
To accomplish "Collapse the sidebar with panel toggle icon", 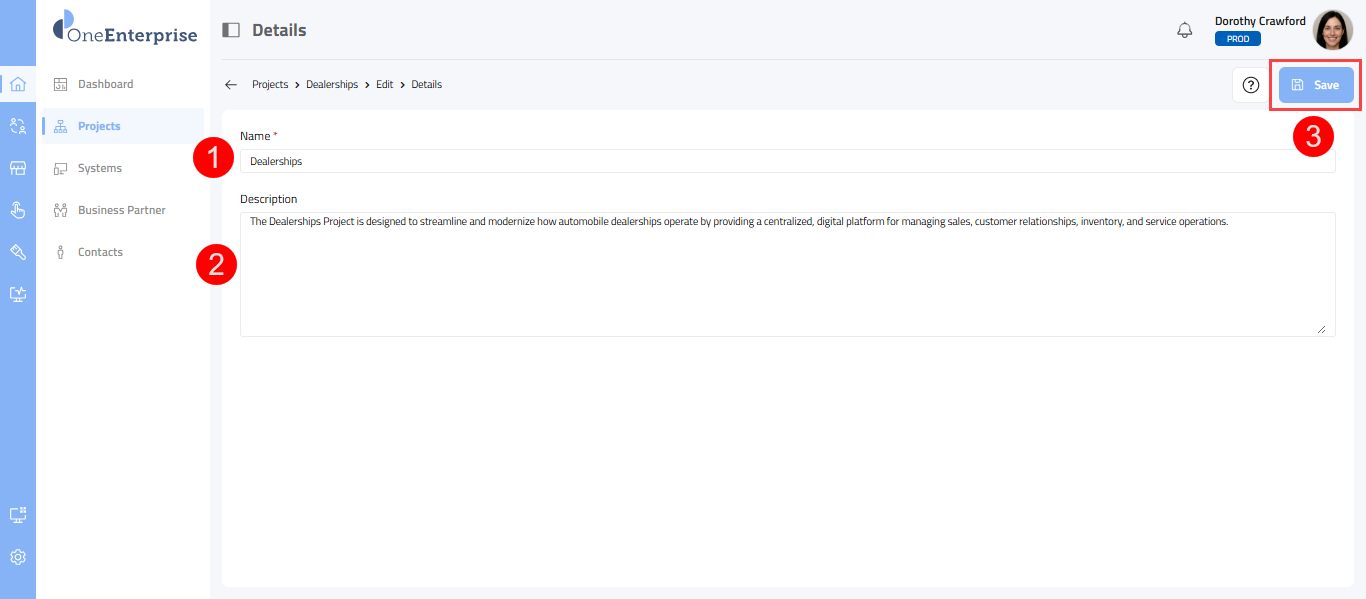I will click(x=231, y=30).
